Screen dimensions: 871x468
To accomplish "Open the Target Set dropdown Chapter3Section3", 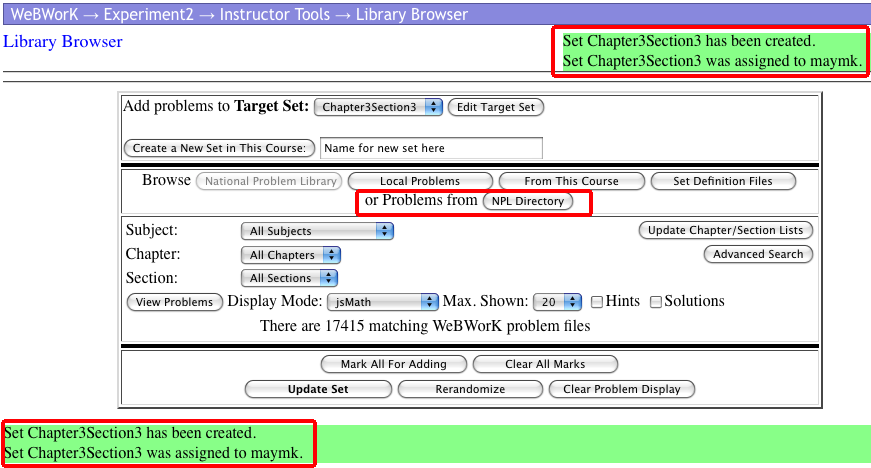I will (x=378, y=107).
